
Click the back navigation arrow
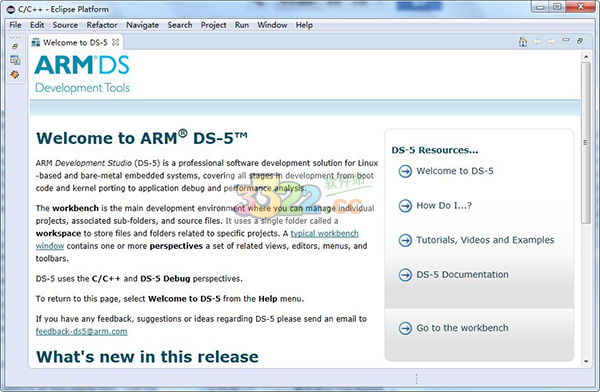(x=537, y=41)
